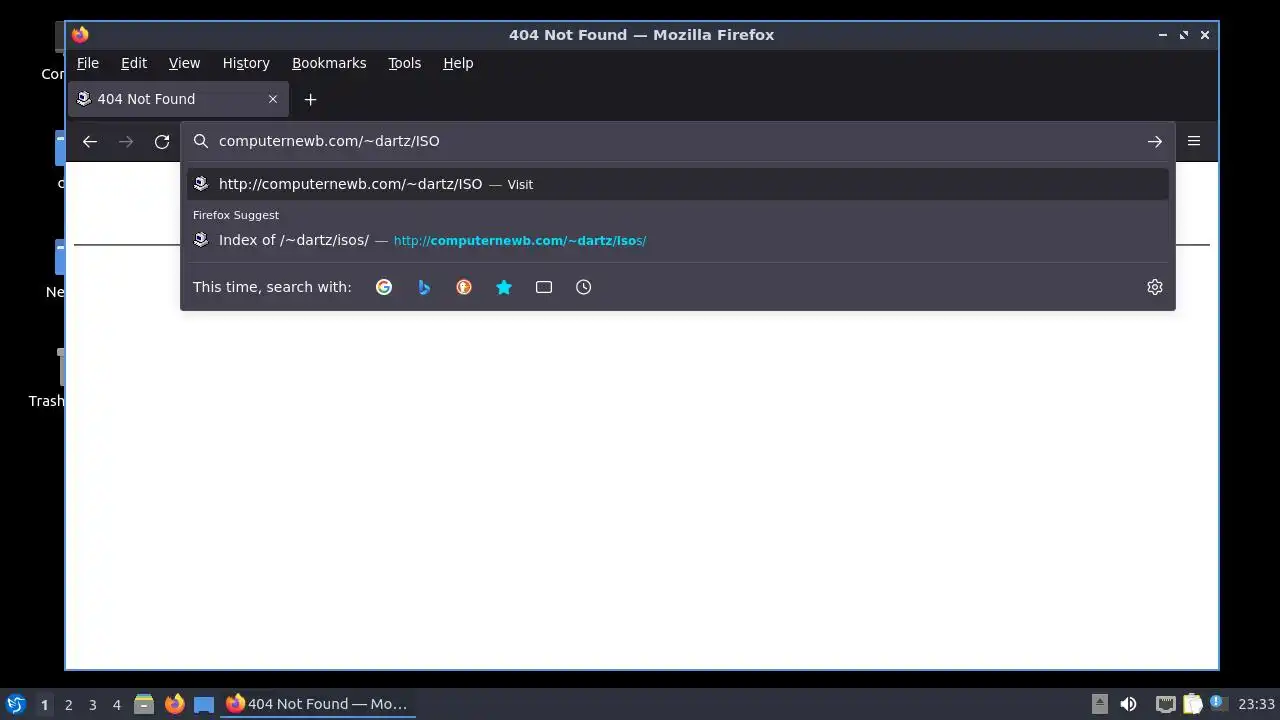Open the Bookmarks menu
1280x720 pixels.
pos(329,63)
